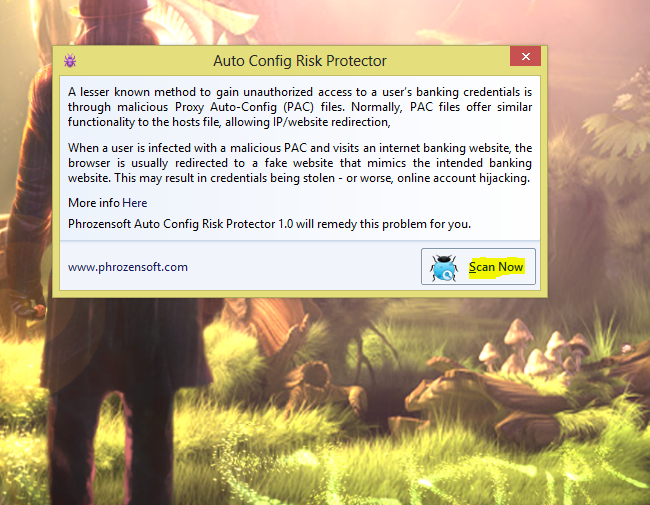
Task: Click the highlighted 'Scan Now' label text
Action: pos(496,267)
